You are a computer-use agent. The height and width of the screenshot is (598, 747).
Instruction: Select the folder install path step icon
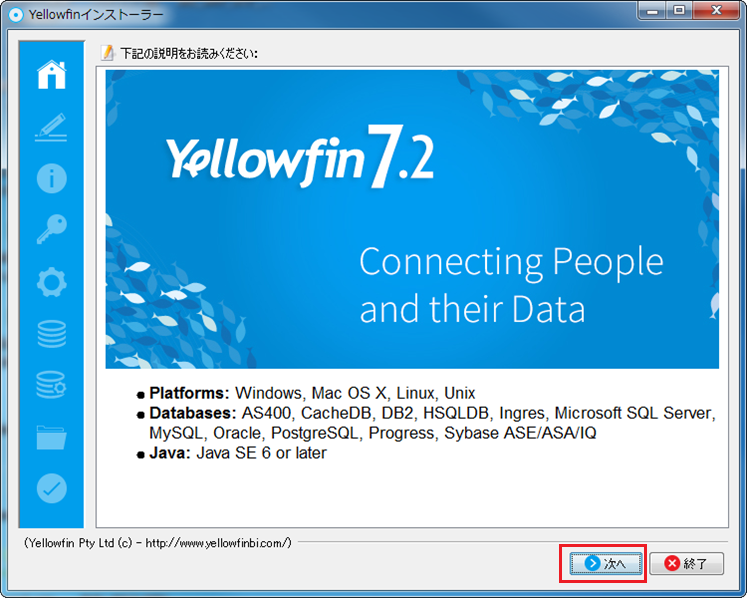click(51, 437)
